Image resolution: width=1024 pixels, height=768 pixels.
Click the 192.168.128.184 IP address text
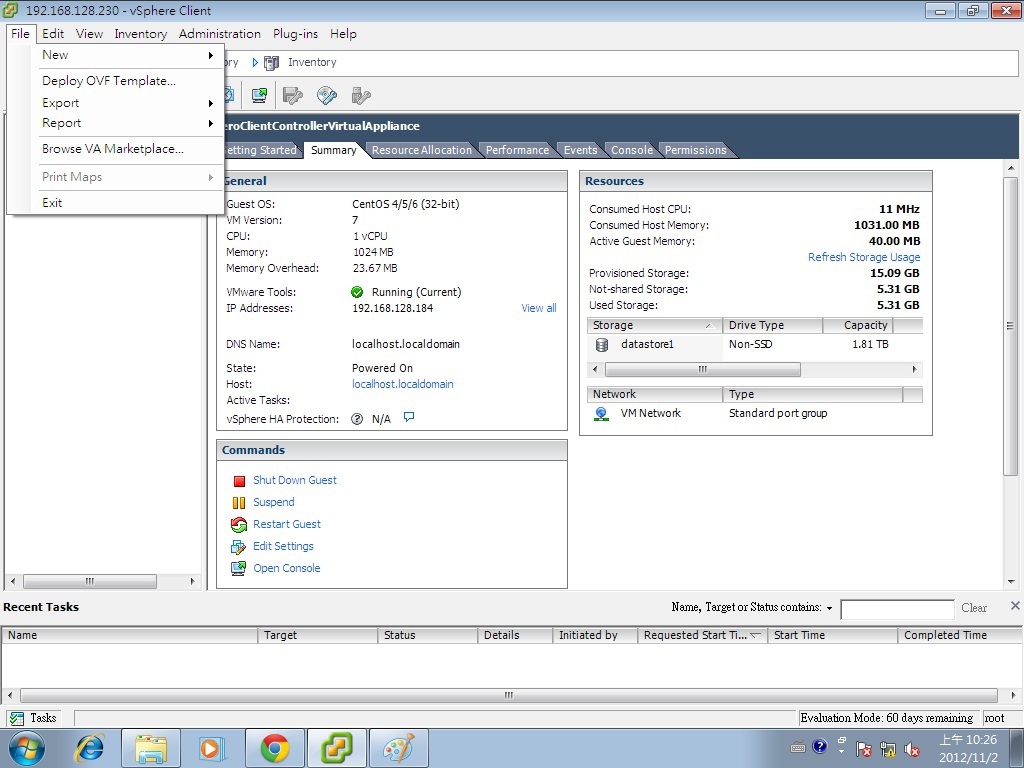pos(392,308)
